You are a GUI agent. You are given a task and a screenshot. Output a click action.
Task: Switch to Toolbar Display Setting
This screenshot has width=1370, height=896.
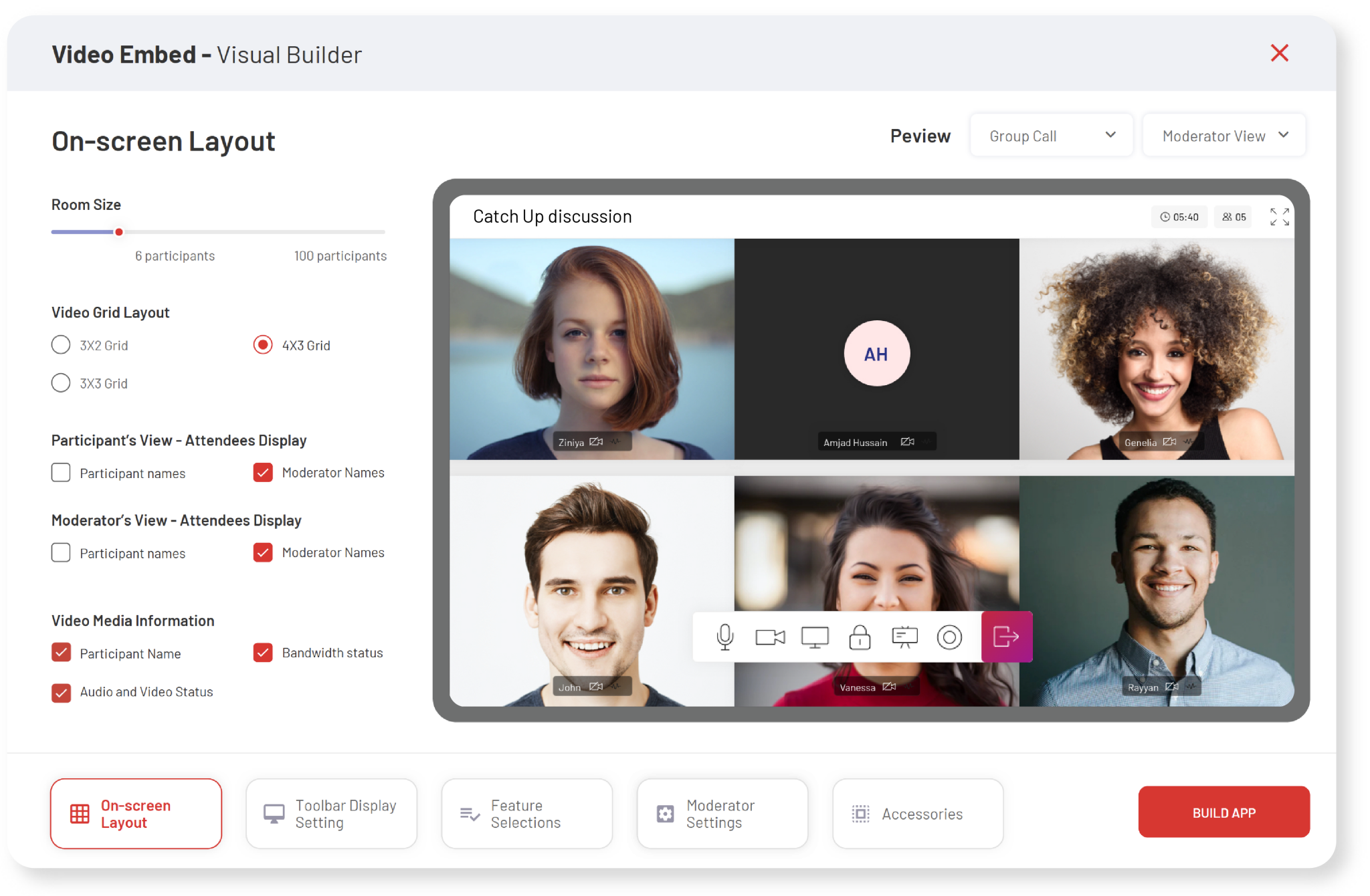(x=331, y=814)
